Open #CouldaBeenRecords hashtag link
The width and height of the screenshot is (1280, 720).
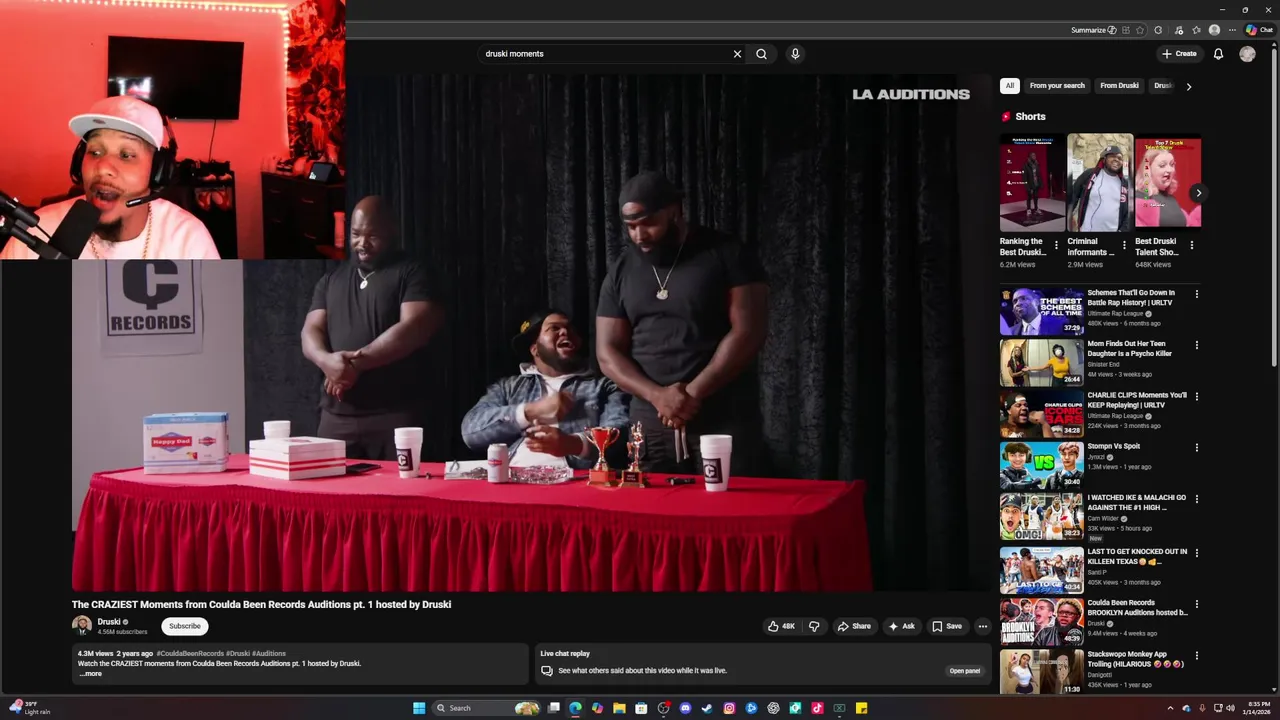click(x=190, y=654)
